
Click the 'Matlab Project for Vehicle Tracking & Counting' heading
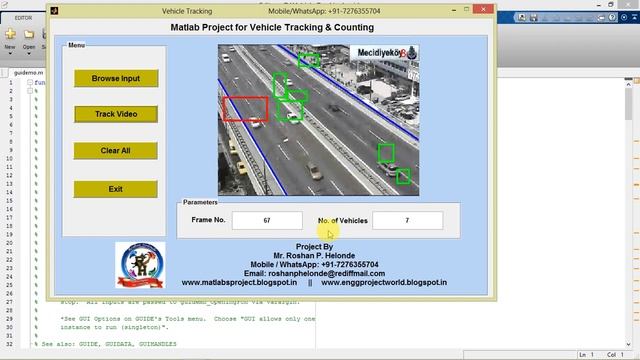(x=272, y=27)
